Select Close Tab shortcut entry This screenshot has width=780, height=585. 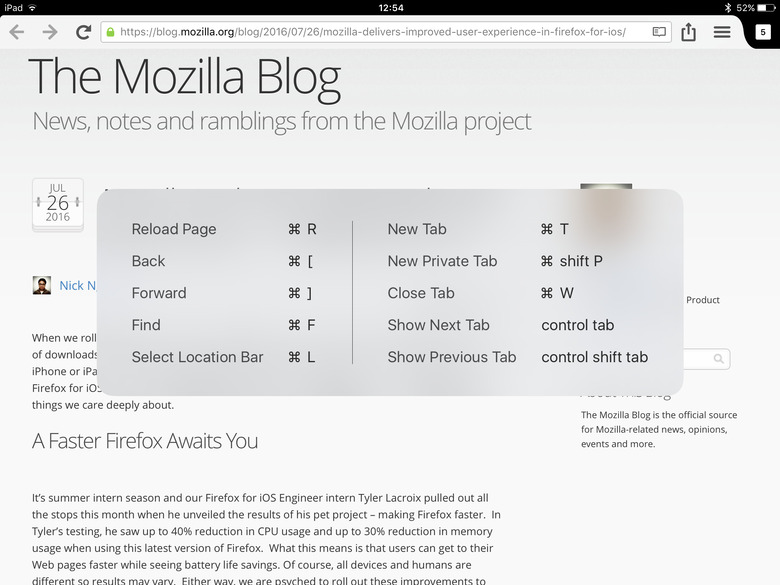[x=481, y=293]
